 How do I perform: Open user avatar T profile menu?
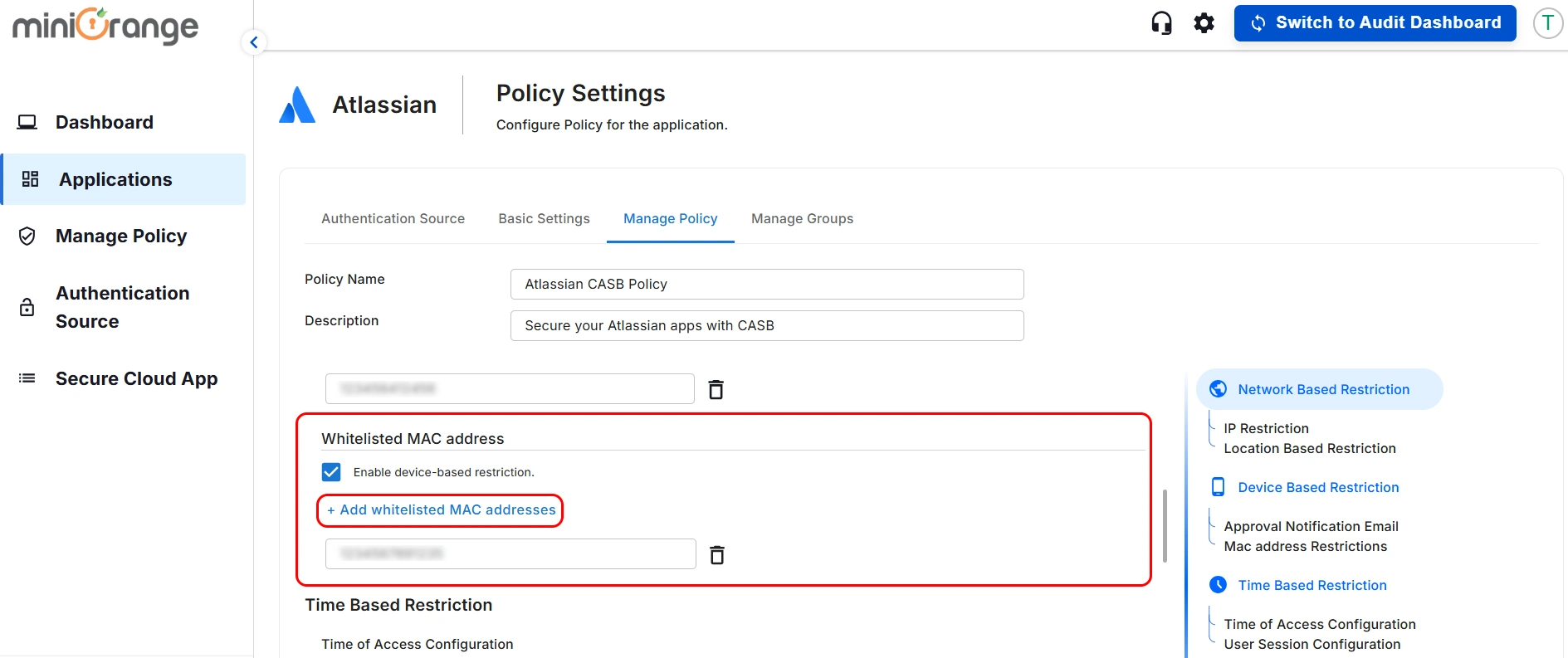(1547, 23)
